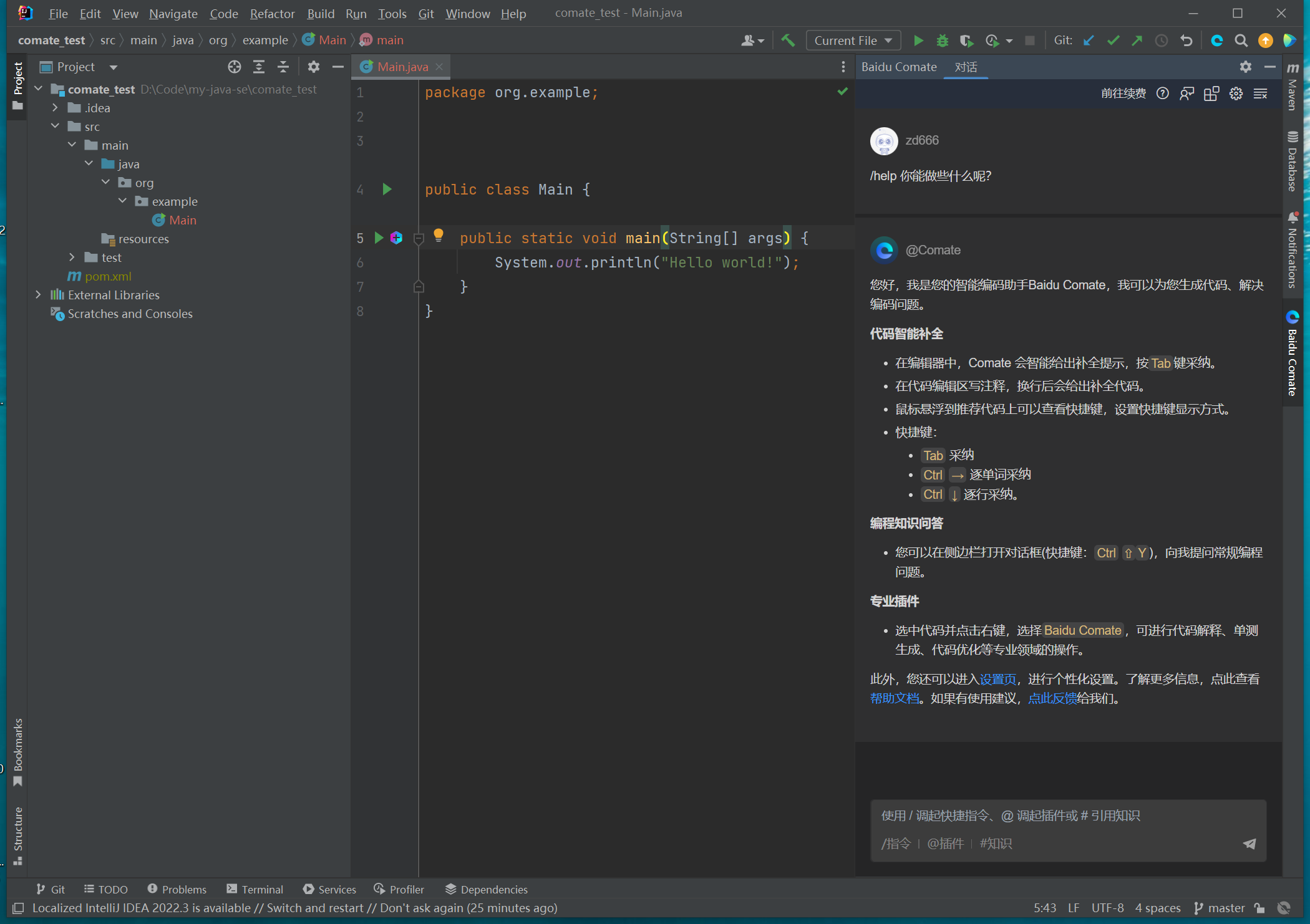1310x924 pixels.
Task: Click the Run button to execute code
Action: [x=918, y=40]
